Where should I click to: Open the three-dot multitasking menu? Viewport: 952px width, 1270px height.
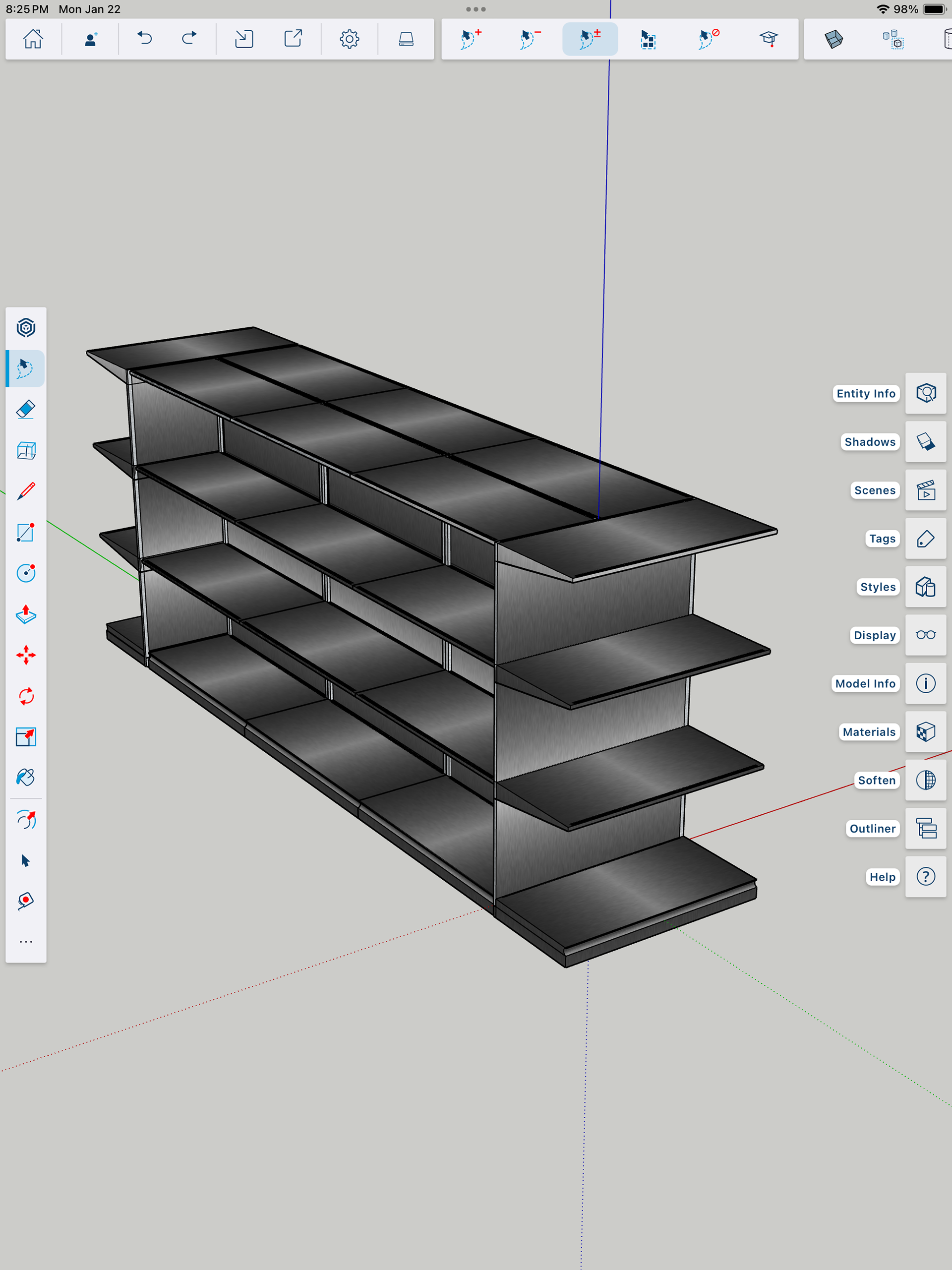click(476, 9)
